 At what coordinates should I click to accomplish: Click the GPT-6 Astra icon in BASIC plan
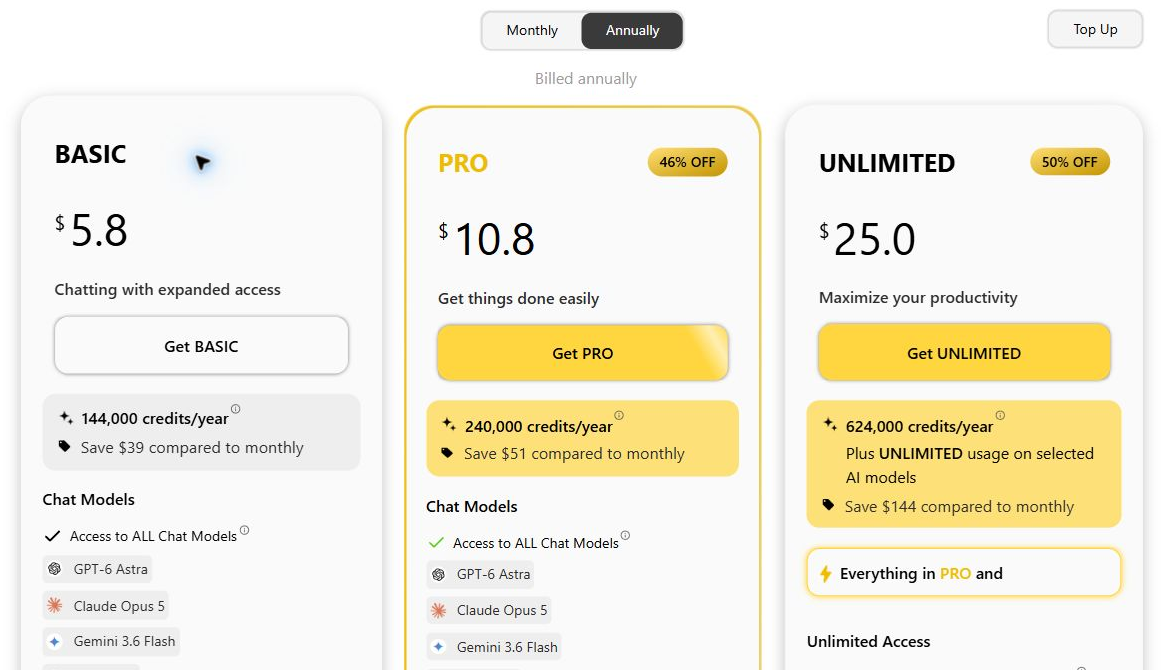(55, 569)
